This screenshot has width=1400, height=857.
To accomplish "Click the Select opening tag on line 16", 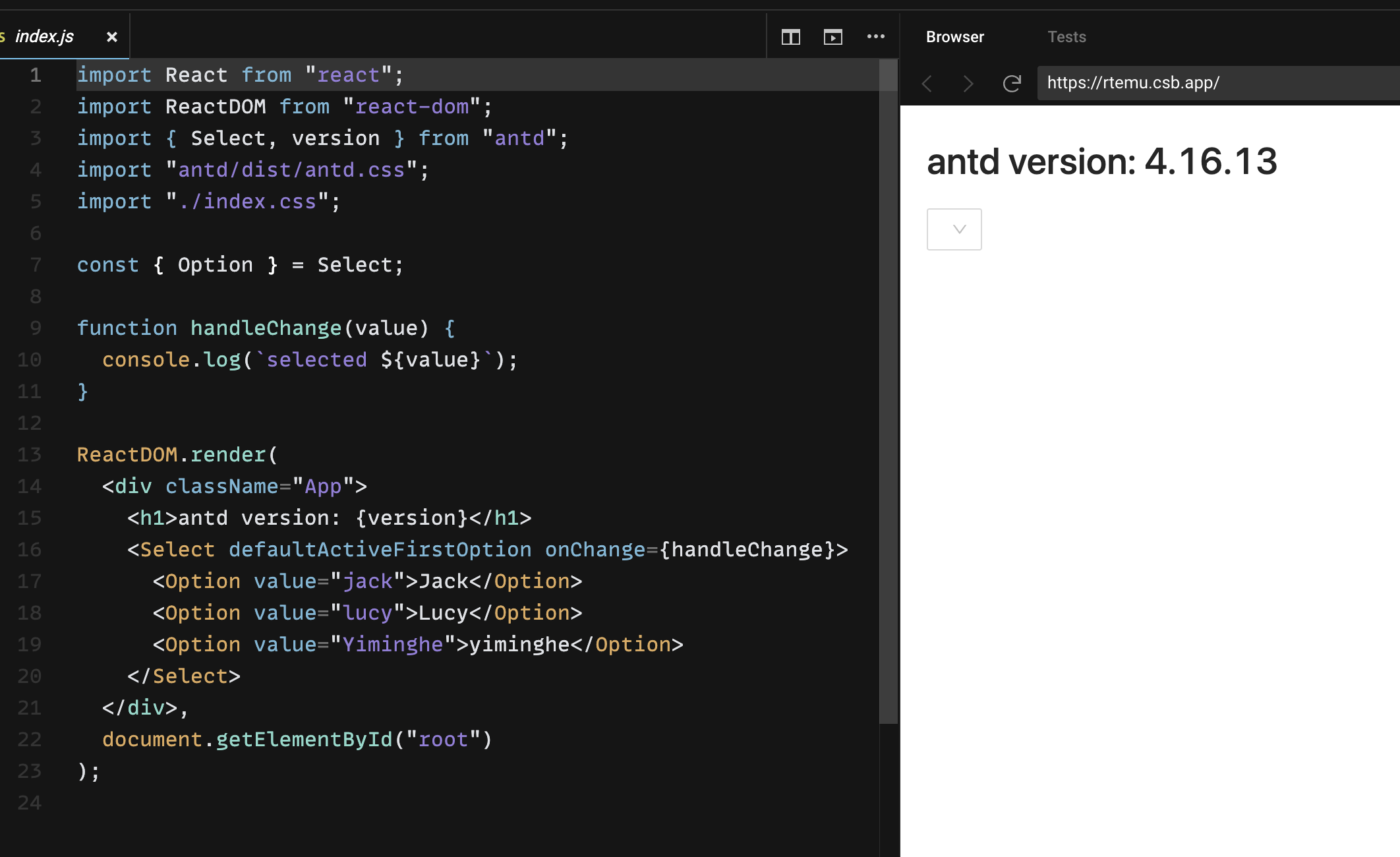I will pyautogui.click(x=177, y=550).
